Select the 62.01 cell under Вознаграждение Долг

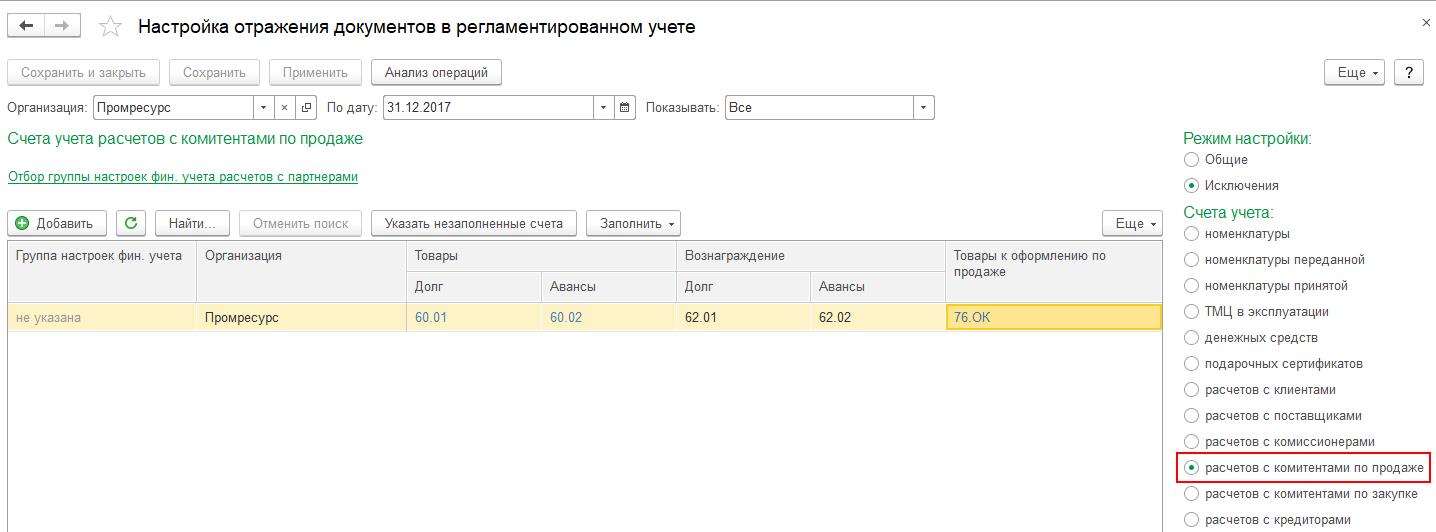[744, 317]
